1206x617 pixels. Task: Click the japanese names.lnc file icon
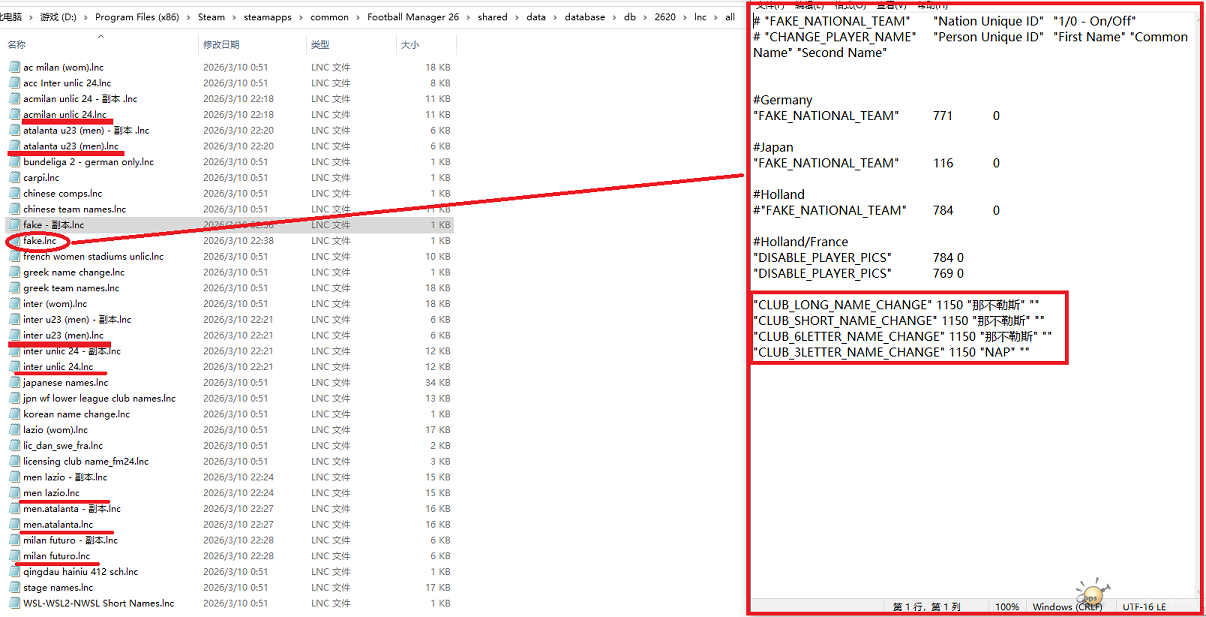coord(14,383)
